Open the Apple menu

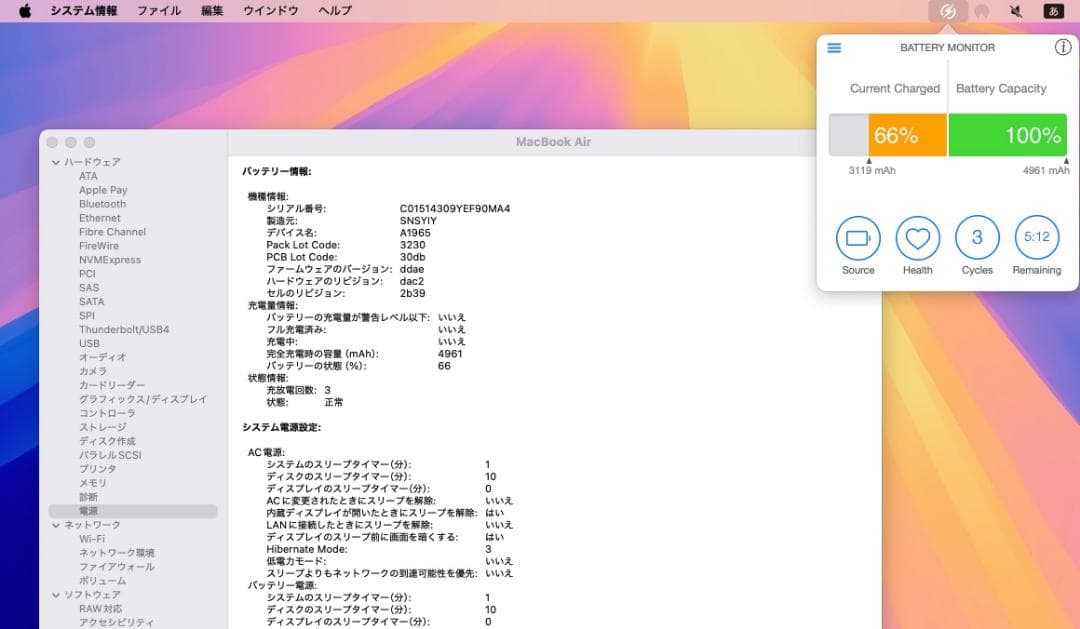[26, 11]
